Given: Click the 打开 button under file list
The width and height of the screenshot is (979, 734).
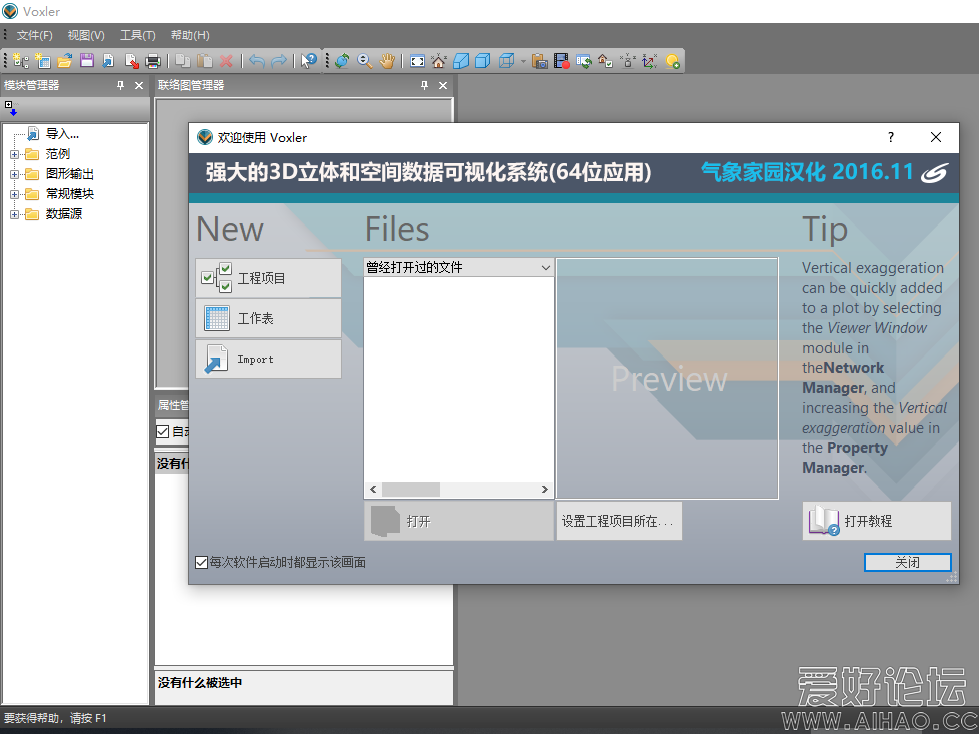Looking at the screenshot, I should pos(459,521).
